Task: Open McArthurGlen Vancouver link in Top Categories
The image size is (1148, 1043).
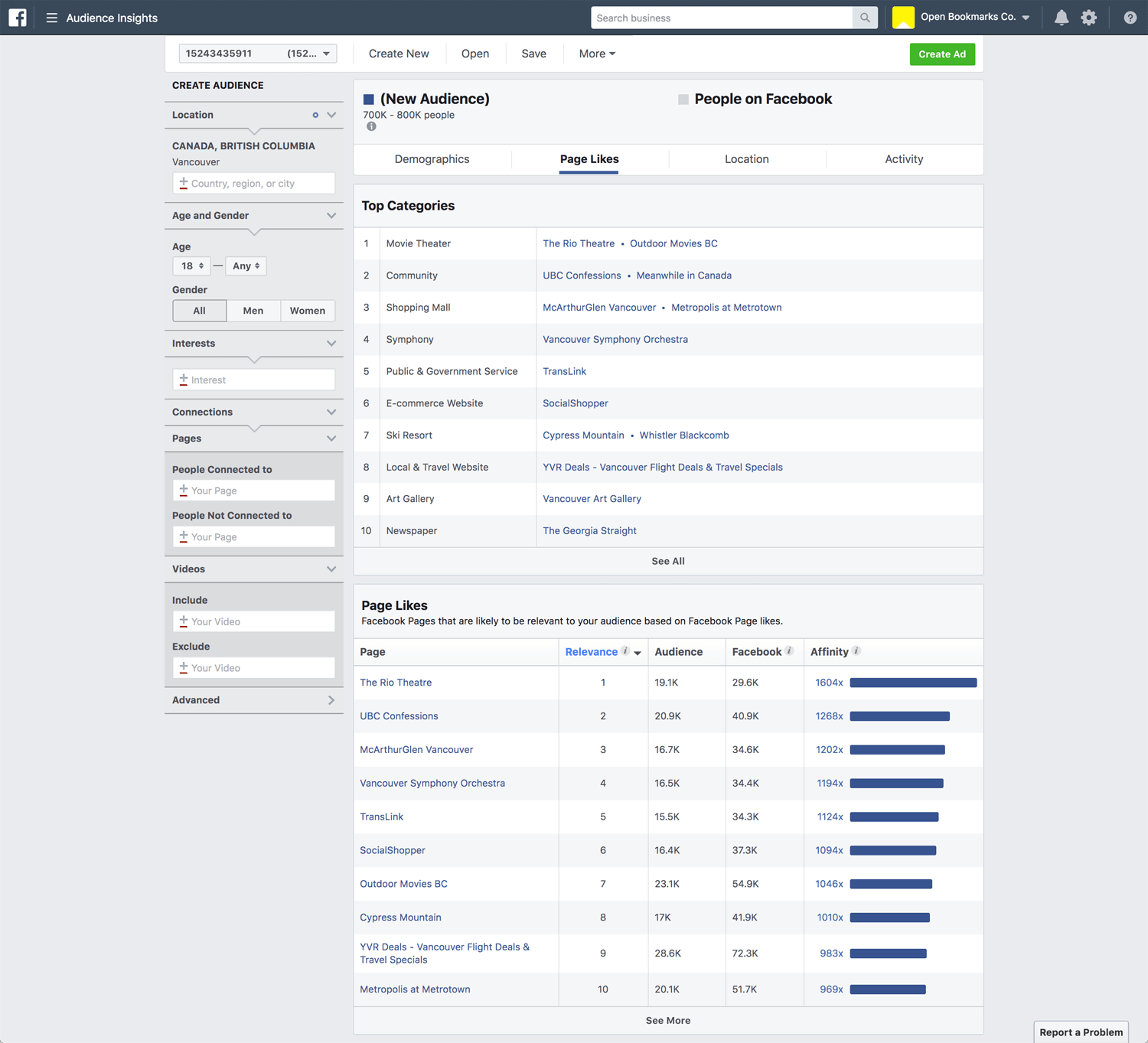Action: pyautogui.click(x=599, y=308)
